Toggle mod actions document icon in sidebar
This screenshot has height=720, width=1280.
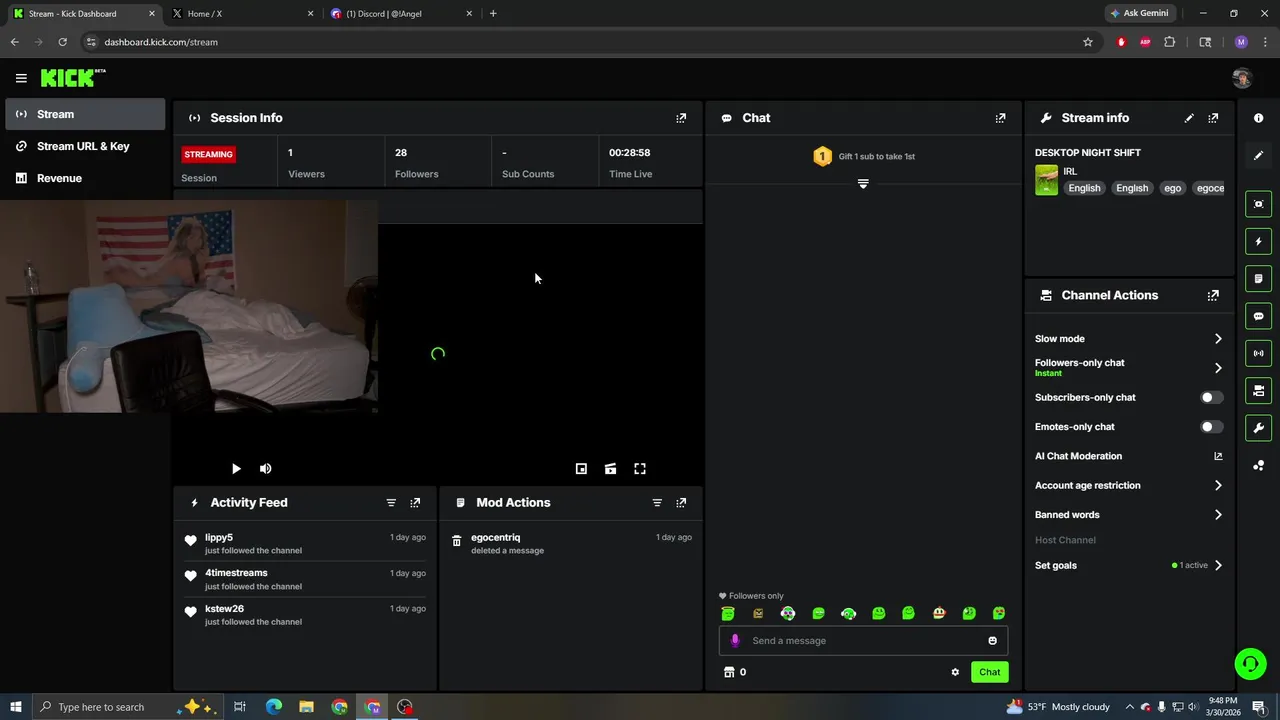tap(1258, 278)
